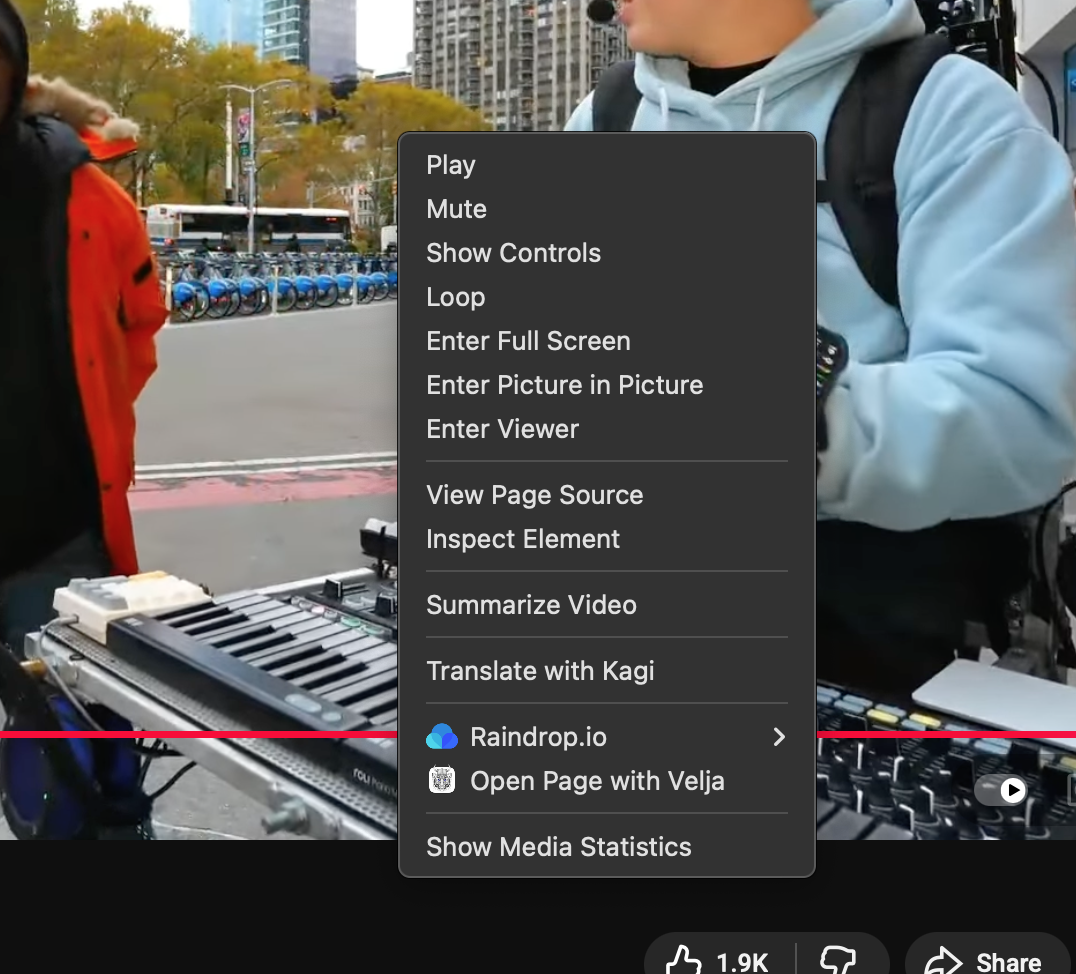Viewport: 1076px width, 974px height.
Task: Expand the Raindrop.io submenu chevron
Action: (779, 737)
